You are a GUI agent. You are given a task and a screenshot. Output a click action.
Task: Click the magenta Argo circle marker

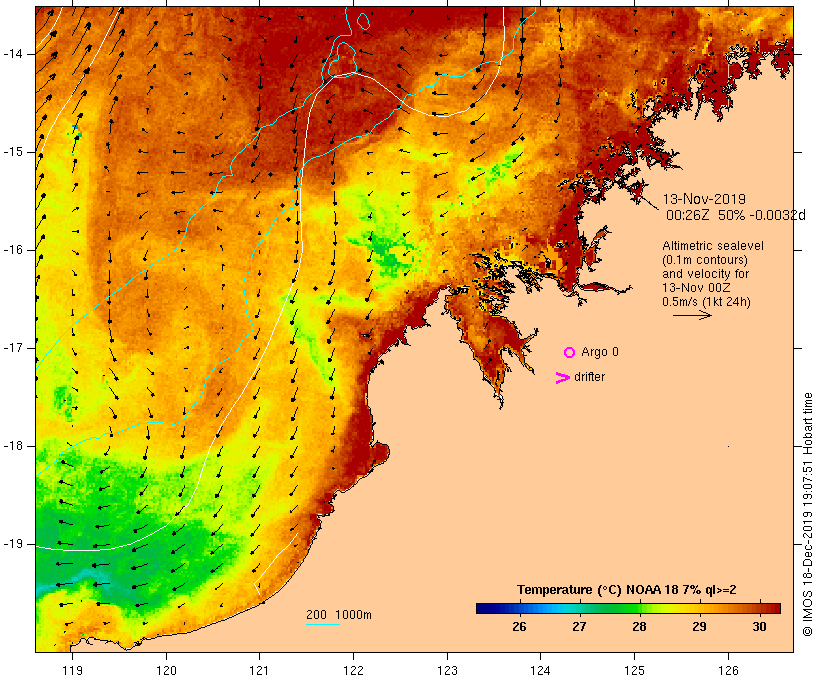pyautogui.click(x=570, y=353)
